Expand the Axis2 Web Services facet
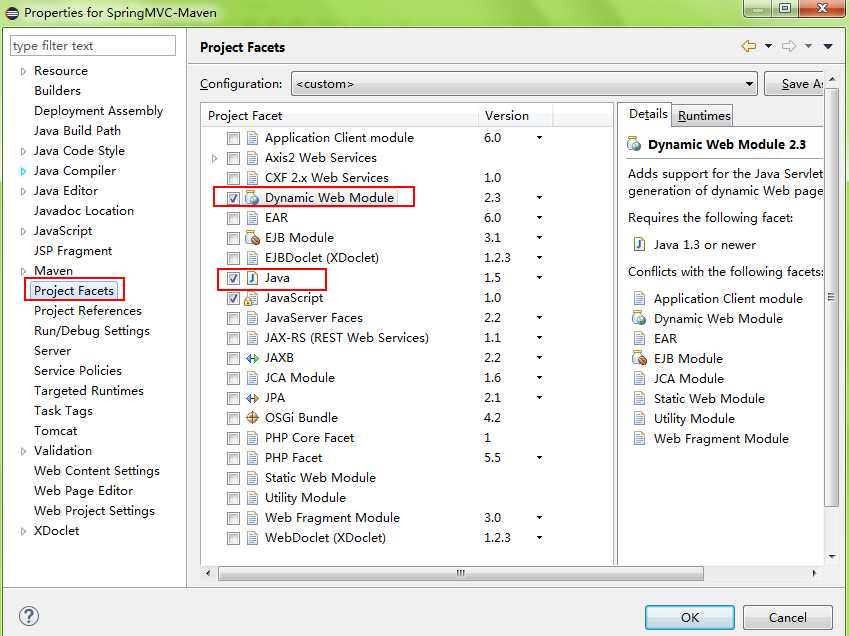 point(215,158)
